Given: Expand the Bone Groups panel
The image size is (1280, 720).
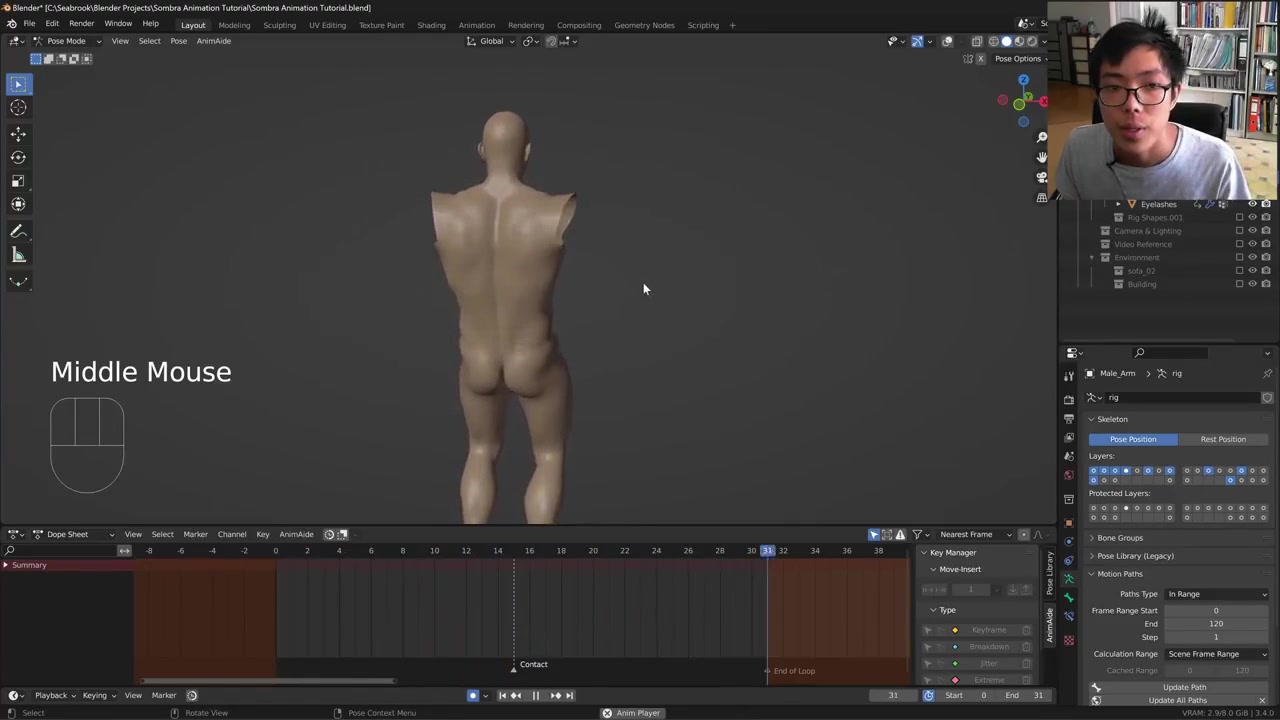Looking at the screenshot, I should coord(1119,538).
